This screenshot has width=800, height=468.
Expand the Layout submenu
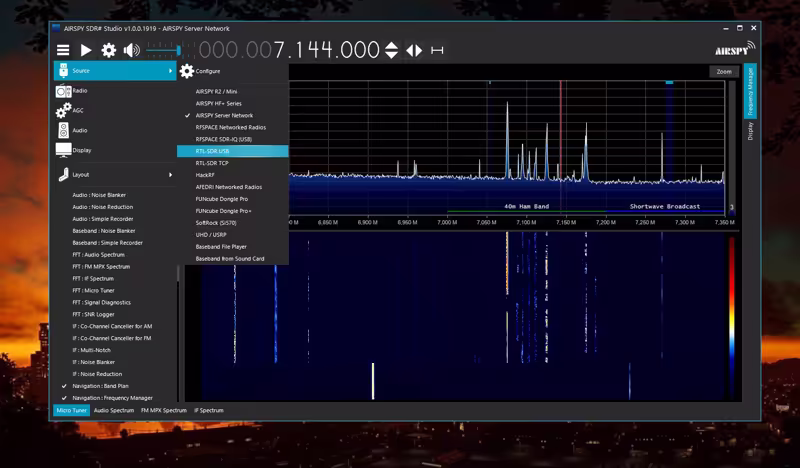[115, 175]
